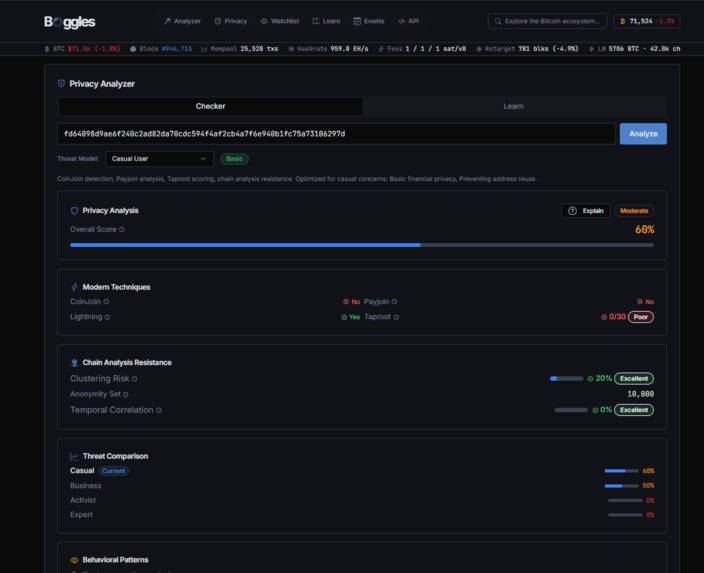Click the info icon beside Overall Score
Viewport: 704px width, 573px height.
pyautogui.click(x=122, y=229)
